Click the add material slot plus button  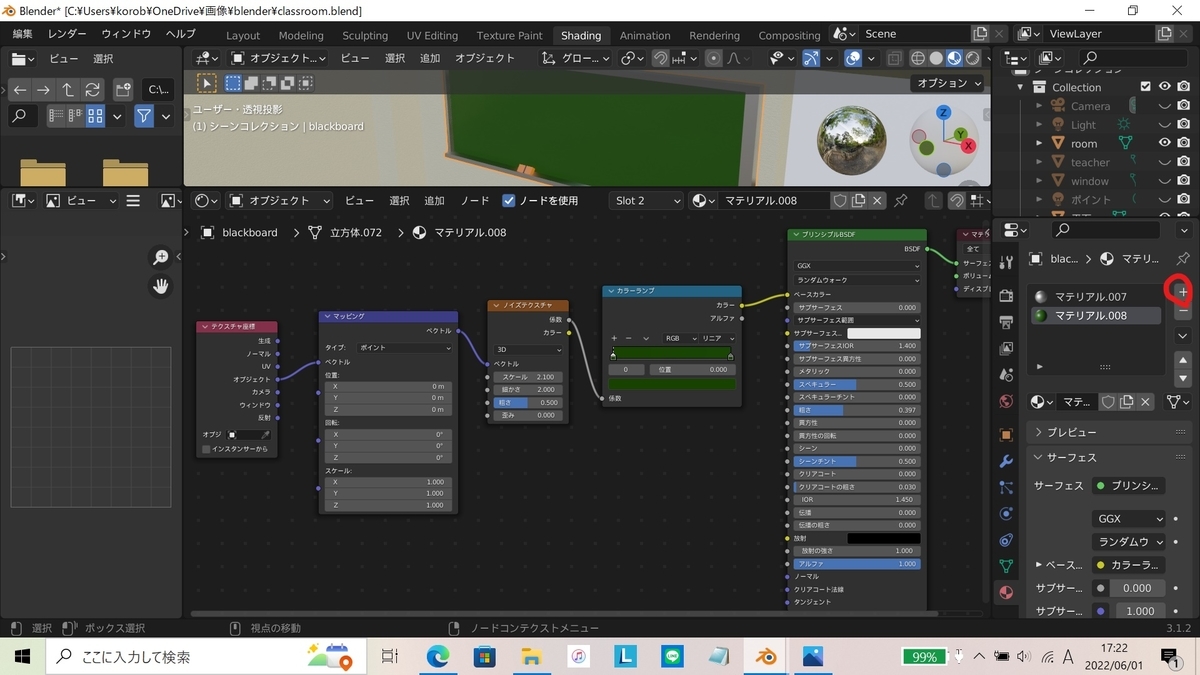1182,292
